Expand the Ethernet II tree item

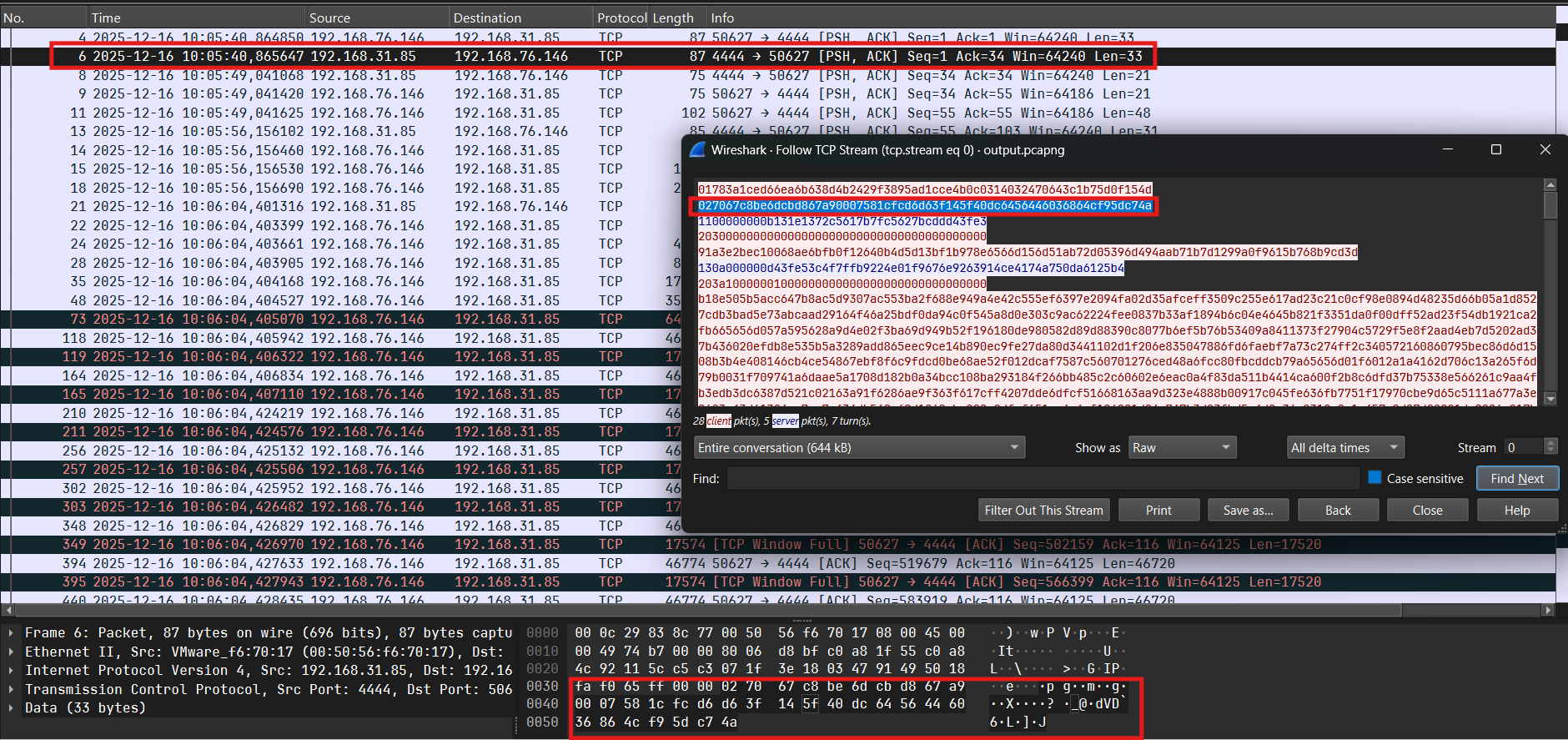pyautogui.click(x=11, y=652)
